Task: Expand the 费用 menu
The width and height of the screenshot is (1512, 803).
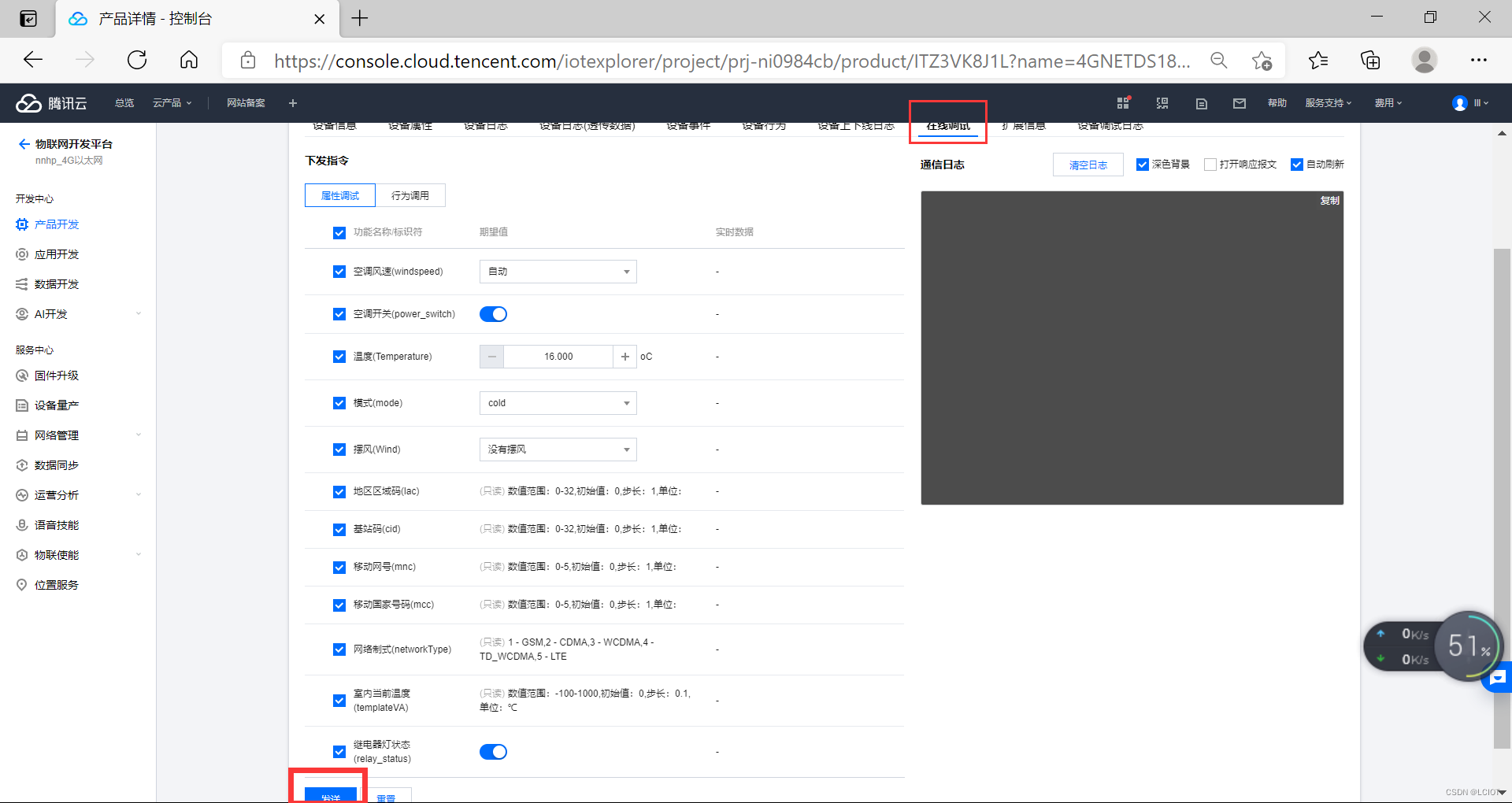Action: (1388, 103)
